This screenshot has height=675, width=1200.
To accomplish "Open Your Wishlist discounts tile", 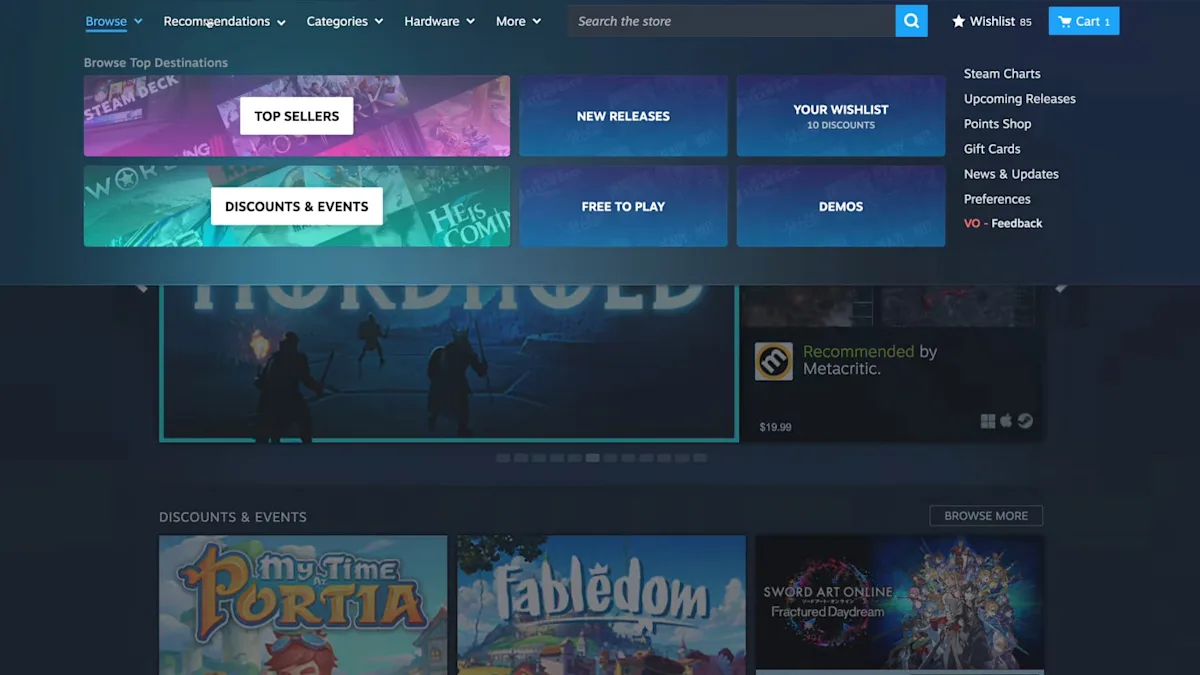I will point(840,116).
